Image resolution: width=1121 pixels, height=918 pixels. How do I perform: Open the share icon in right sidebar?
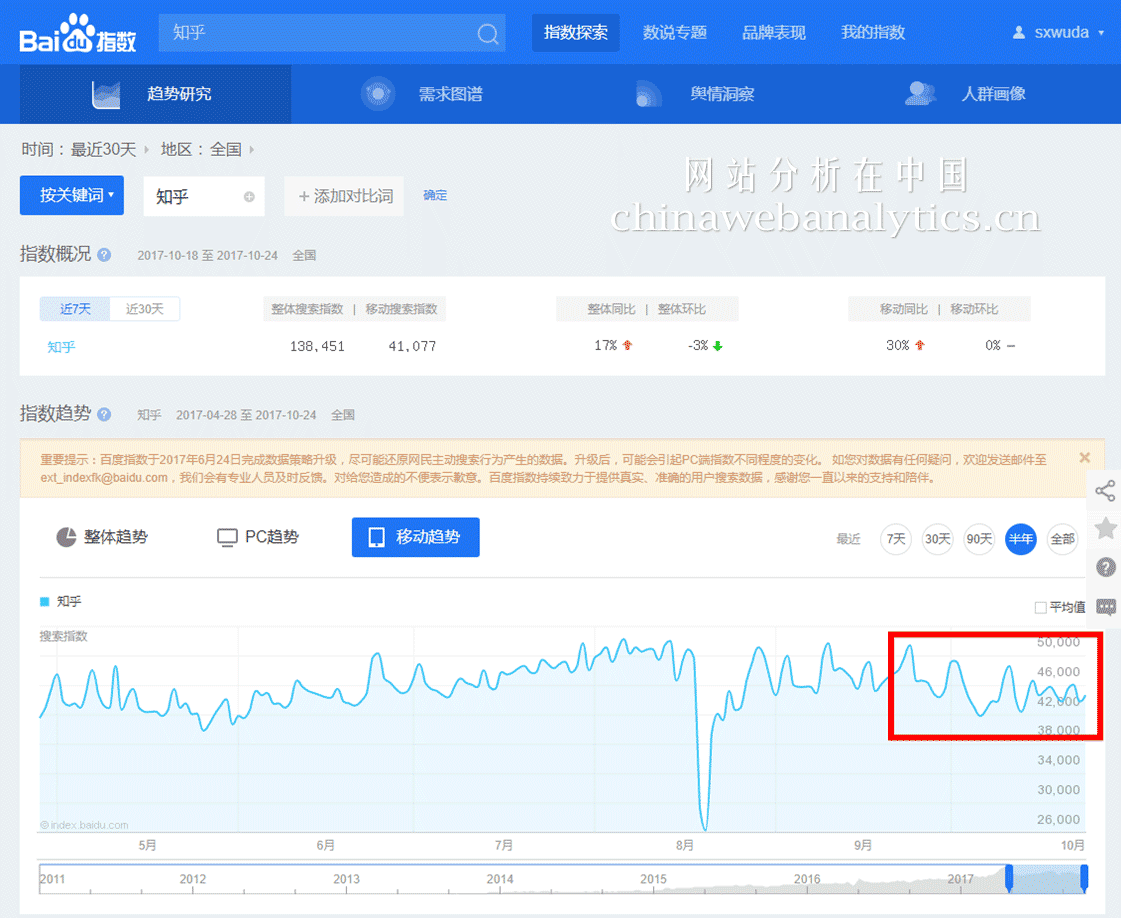pos(1105,490)
